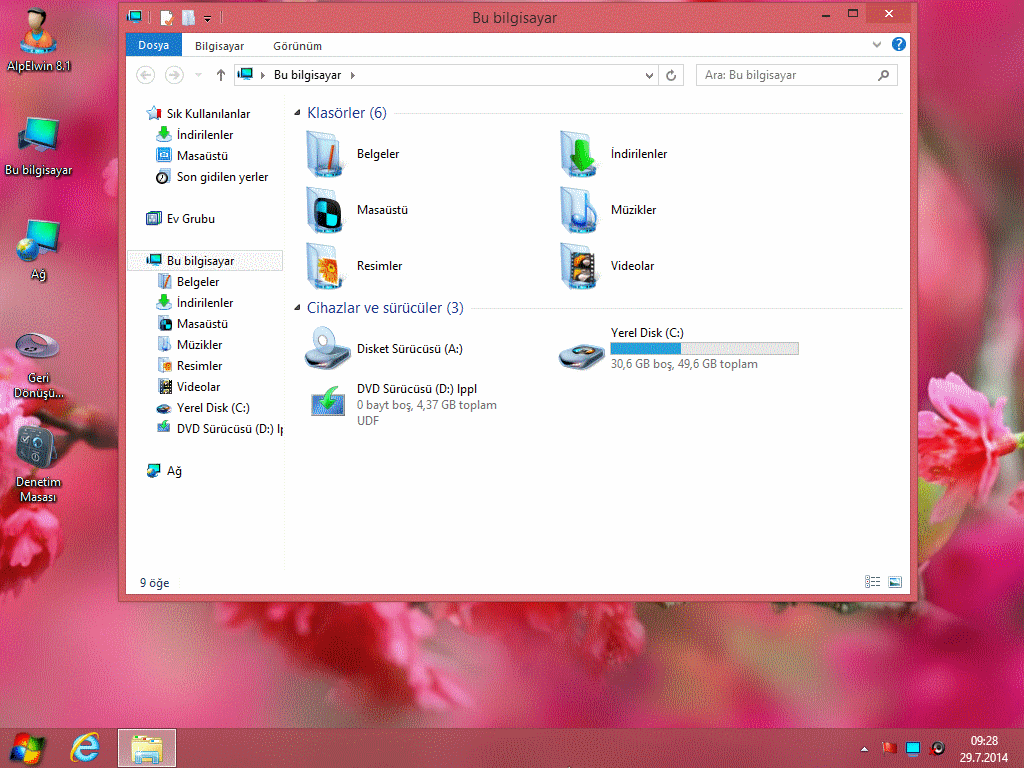Expand the address bar history dropdown
Viewport: 1024px width, 768px height.
coord(649,75)
